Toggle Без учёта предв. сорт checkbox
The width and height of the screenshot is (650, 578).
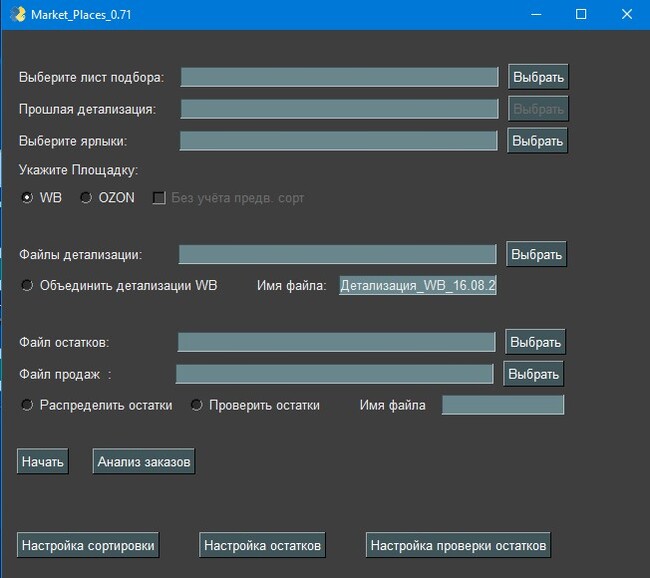click(158, 198)
